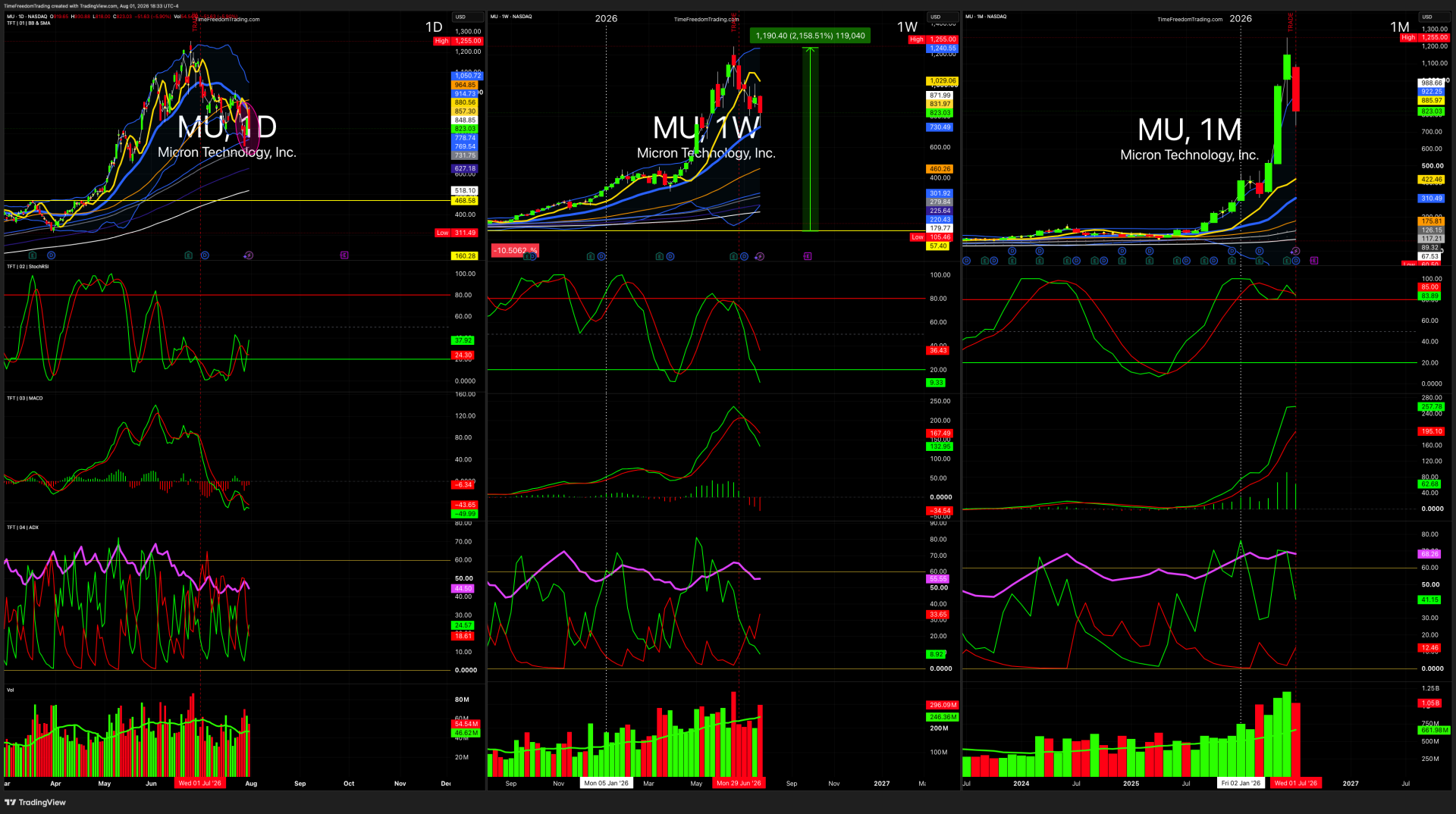
Task: Click the 964.85 orange price label
Action: (x=465, y=85)
